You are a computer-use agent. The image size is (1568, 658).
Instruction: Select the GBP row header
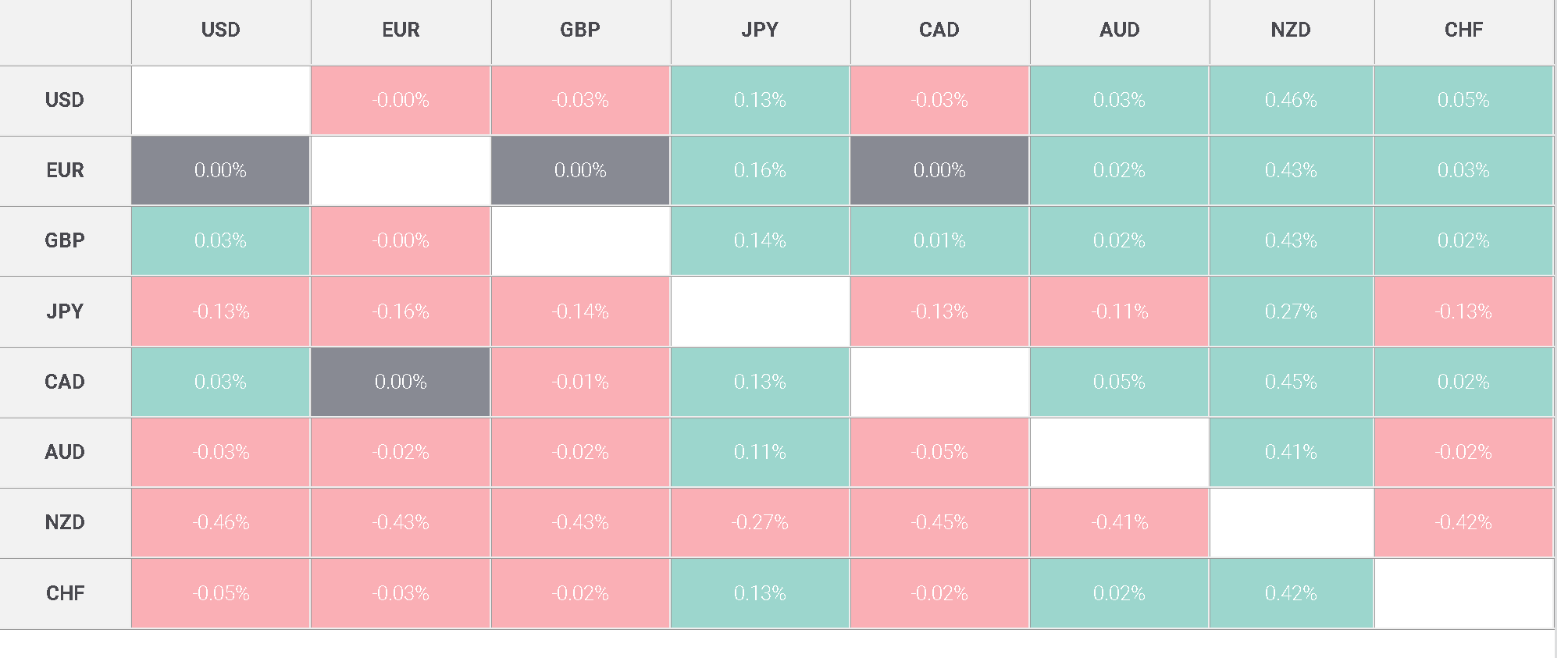coord(65,240)
